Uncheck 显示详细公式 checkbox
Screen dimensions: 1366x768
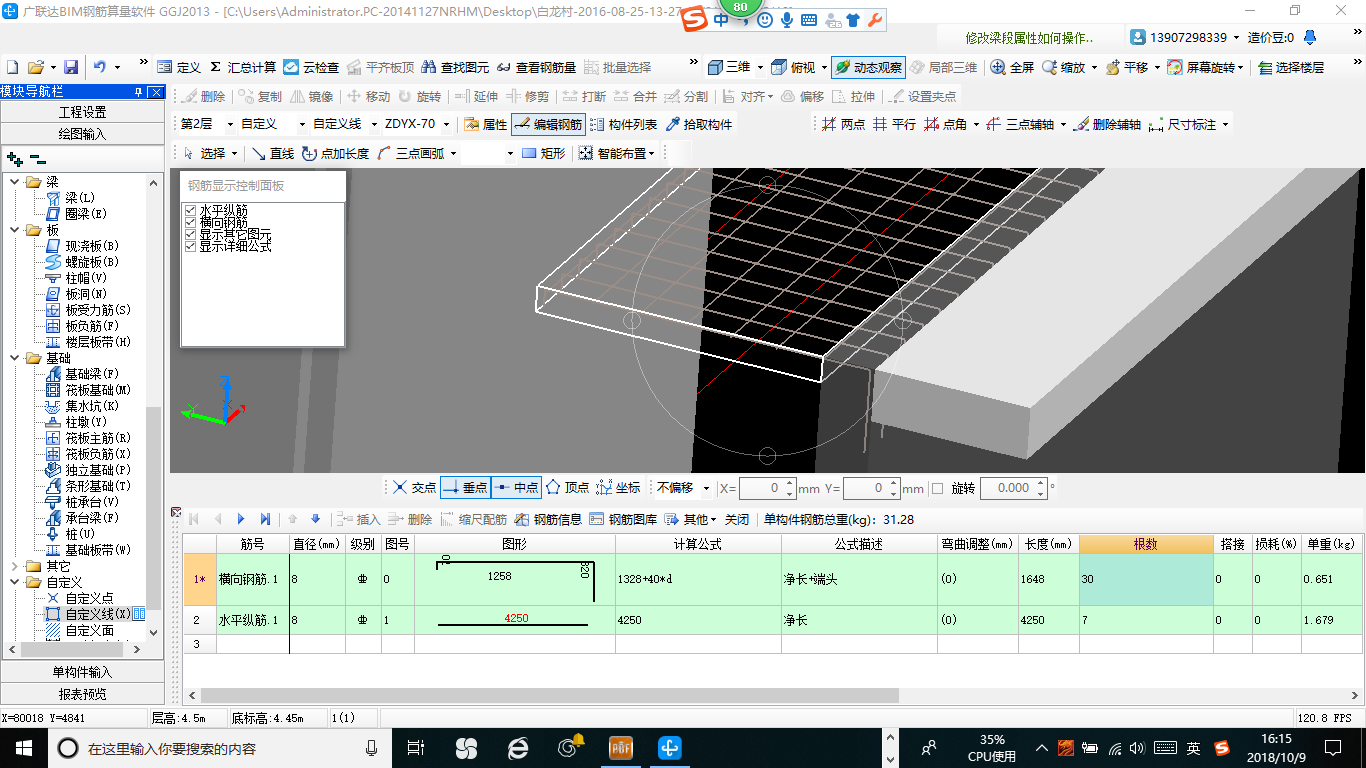(190, 246)
